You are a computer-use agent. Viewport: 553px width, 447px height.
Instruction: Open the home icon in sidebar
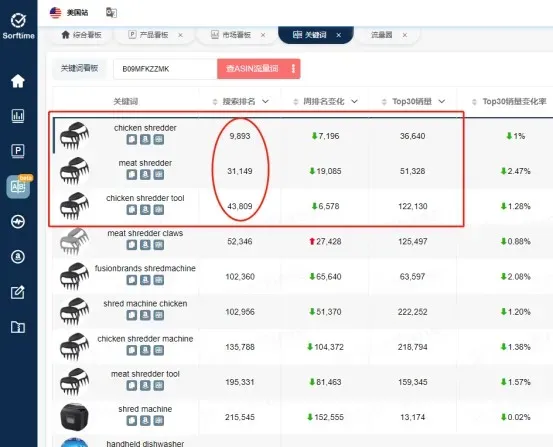point(18,81)
